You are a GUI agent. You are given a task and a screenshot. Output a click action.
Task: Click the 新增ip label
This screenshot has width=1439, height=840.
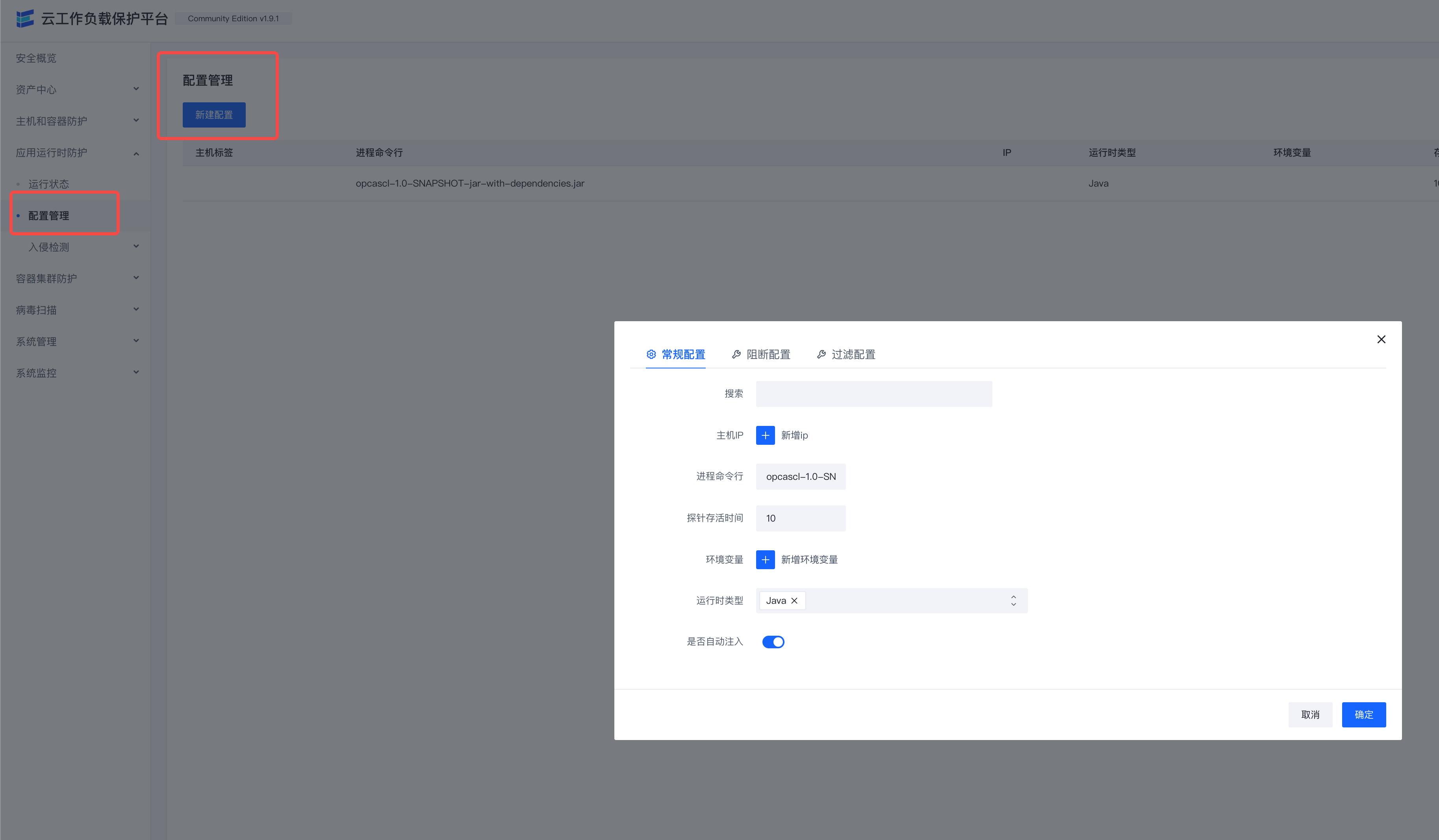[x=794, y=435]
